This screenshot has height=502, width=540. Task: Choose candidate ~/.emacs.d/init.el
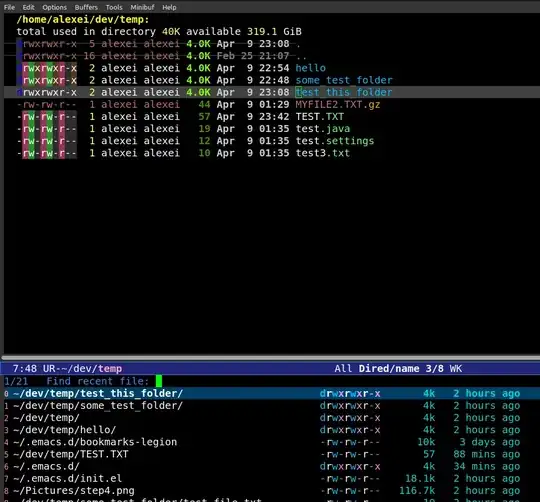(x=68, y=479)
